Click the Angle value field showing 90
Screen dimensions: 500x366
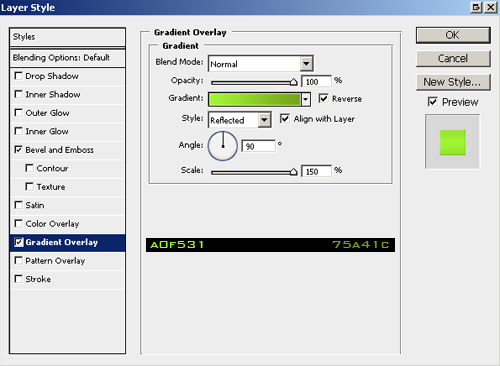click(x=259, y=146)
